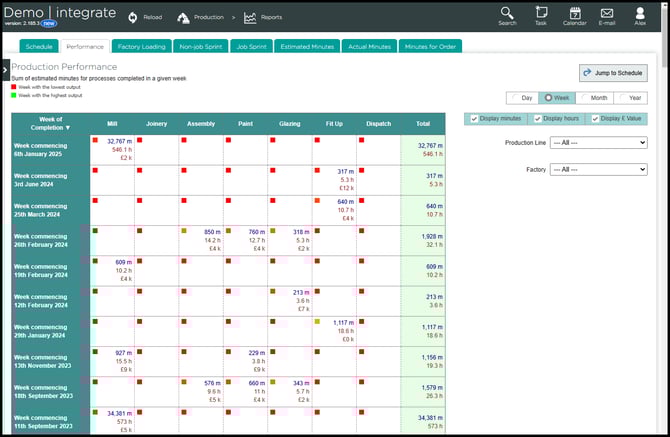
Task: Expand the Production Line dropdown
Action: 598,143
